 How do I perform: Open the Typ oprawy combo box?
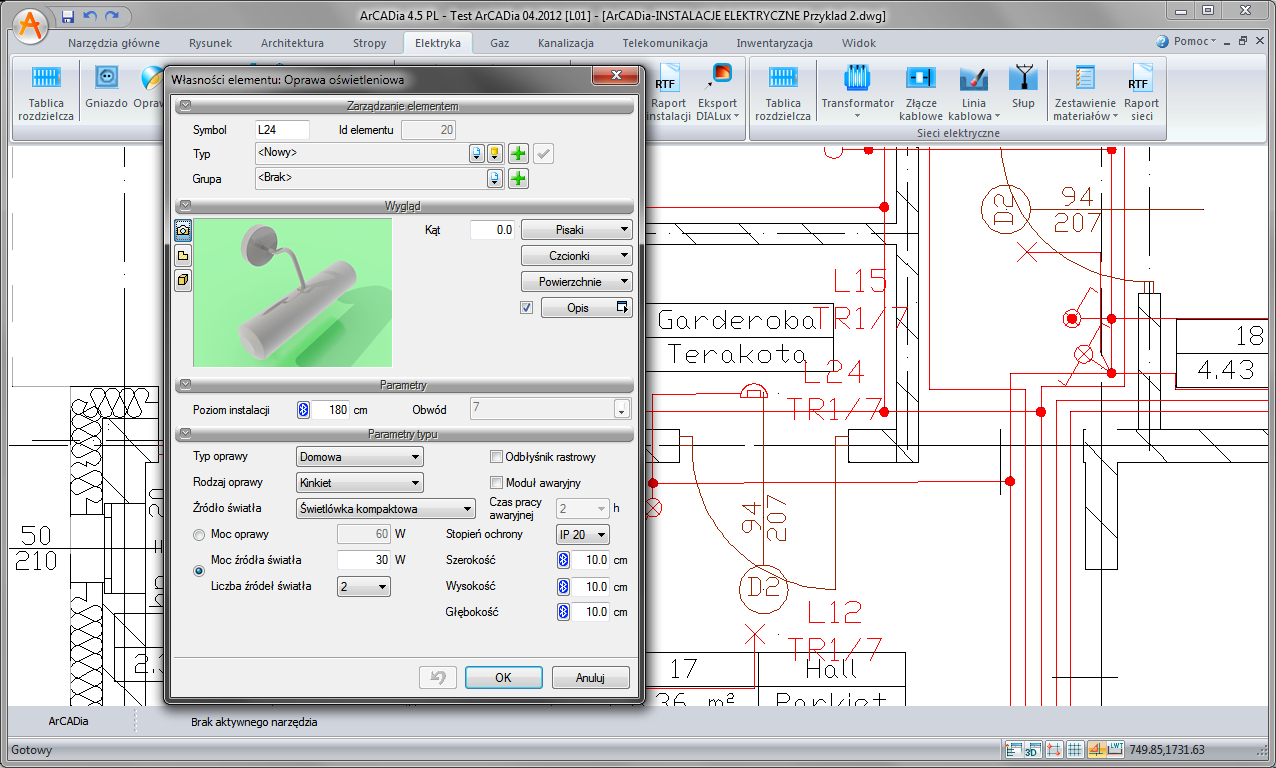pos(360,457)
